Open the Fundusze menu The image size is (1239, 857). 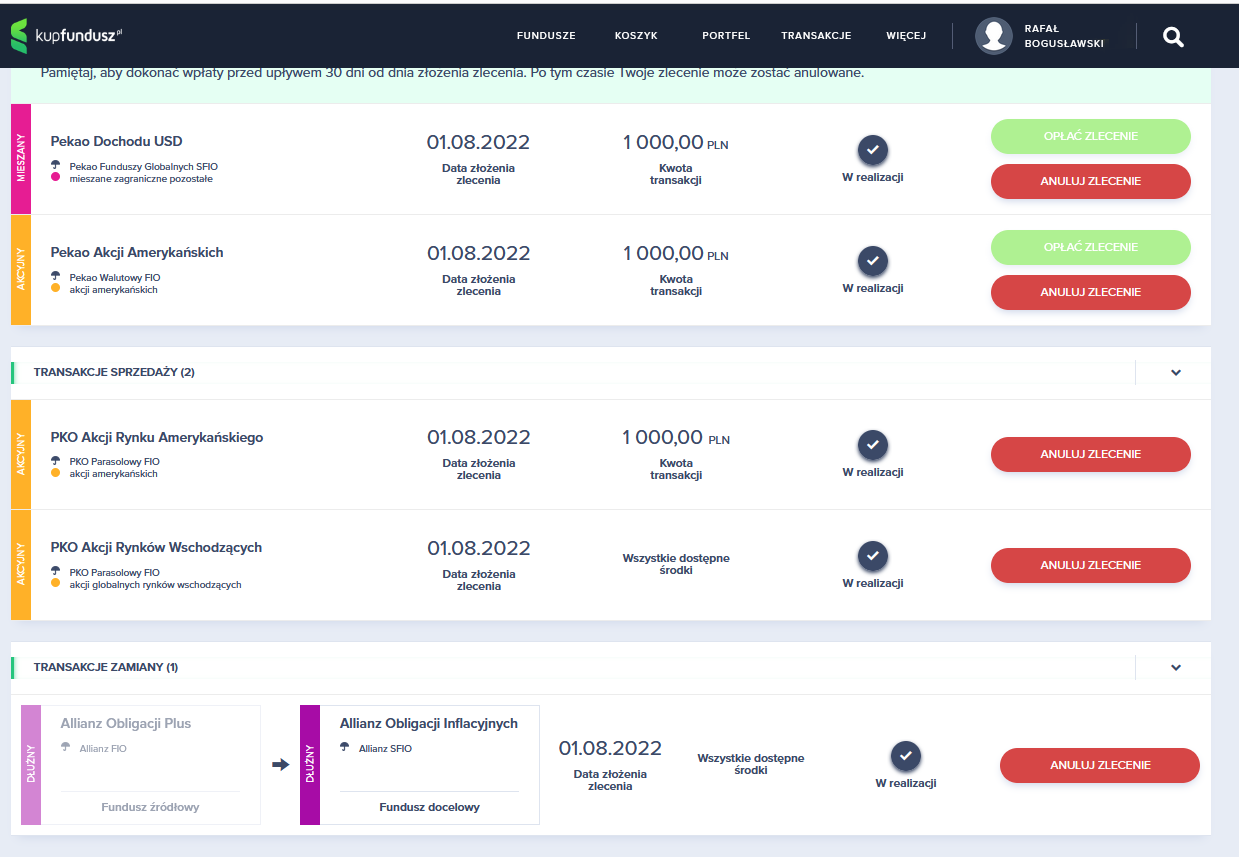[x=546, y=36]
